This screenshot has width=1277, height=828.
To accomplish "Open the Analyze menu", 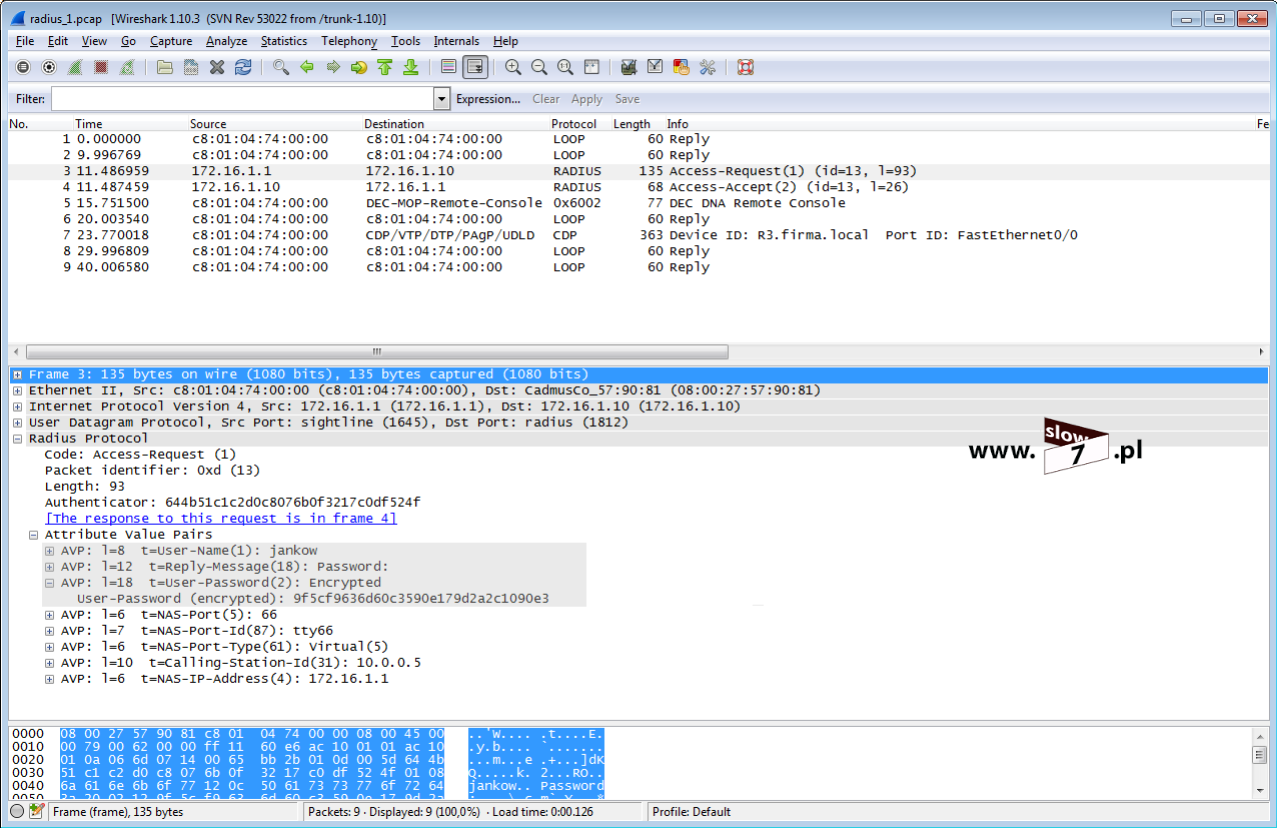I will pos(226,41).
